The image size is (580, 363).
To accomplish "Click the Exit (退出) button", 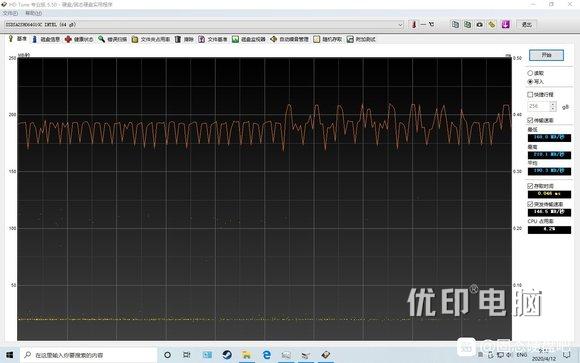I will pos(526,25).
